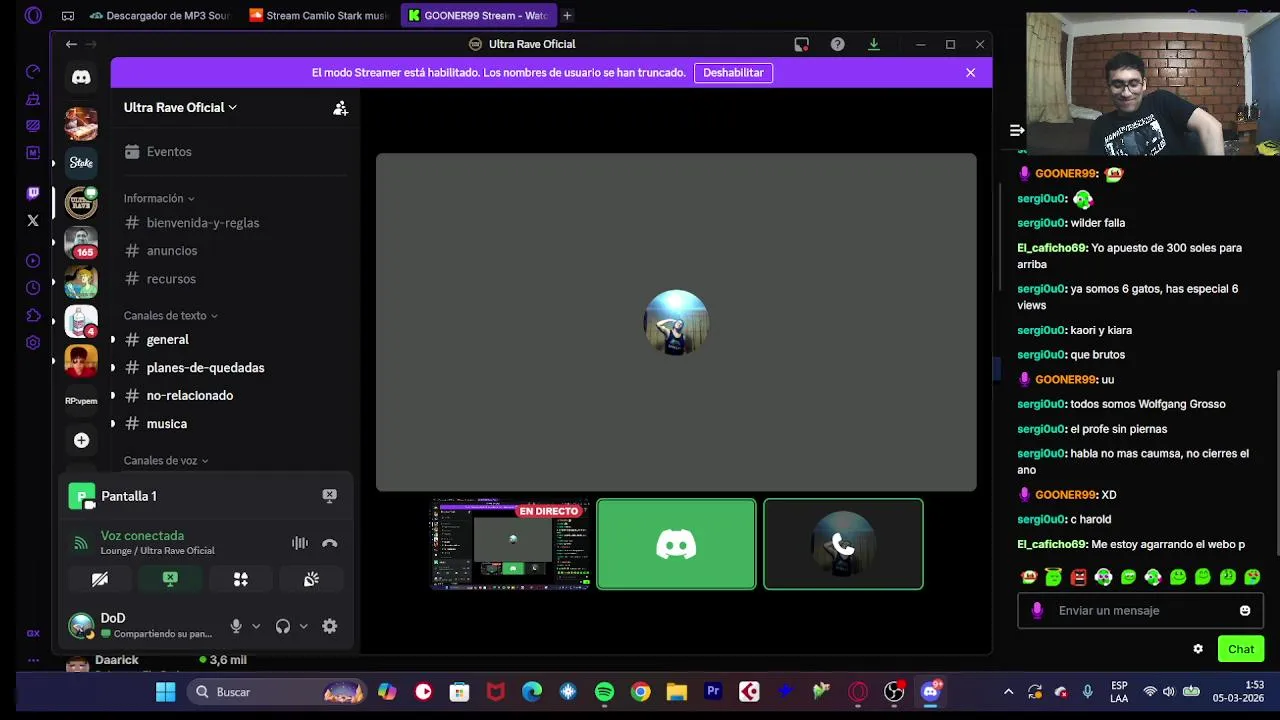
Task: Open emoji picker in Kick chat input
Action: click(1245, 610)
